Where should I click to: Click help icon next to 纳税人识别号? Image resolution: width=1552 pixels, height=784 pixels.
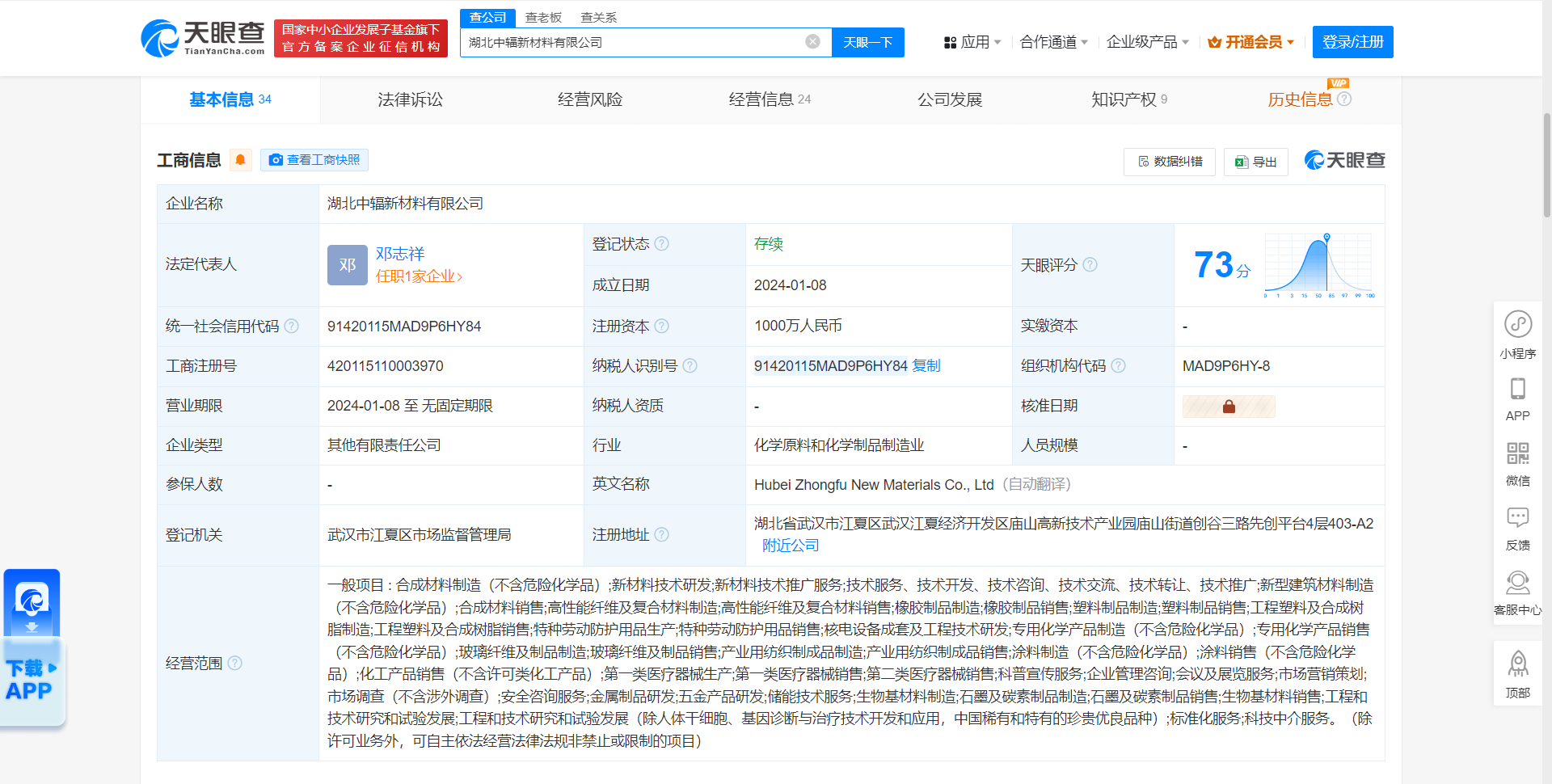(x=690, y=365)
